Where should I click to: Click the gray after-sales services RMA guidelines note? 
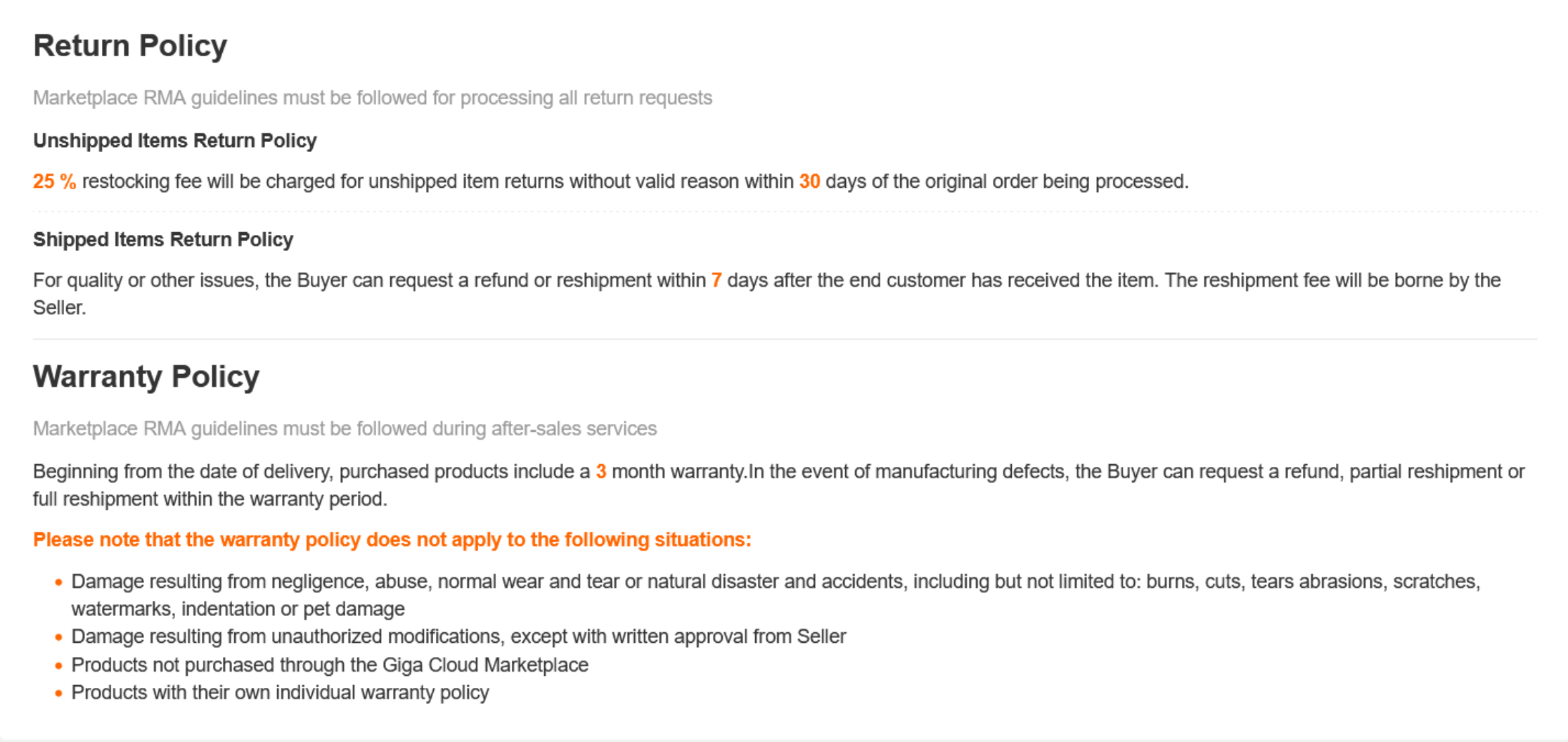tap(345, 429)
